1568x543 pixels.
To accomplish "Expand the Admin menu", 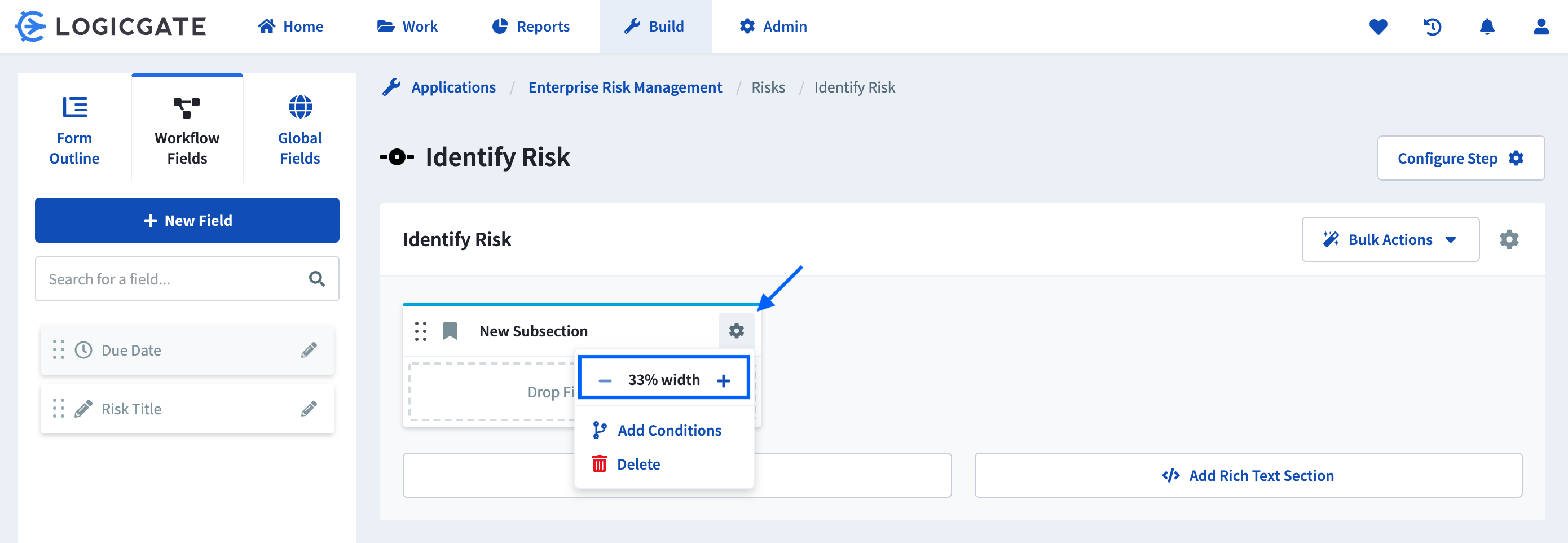I will pyautogui.click(x=772, y=26).
